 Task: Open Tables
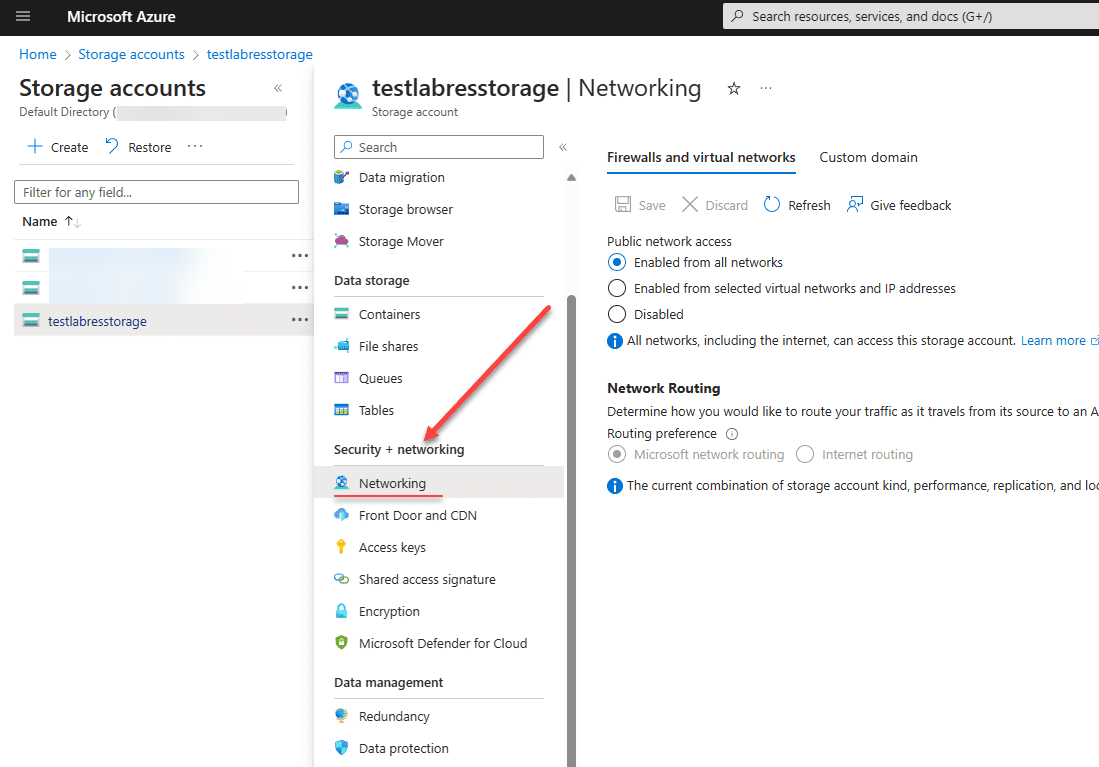tap(376, 410)
